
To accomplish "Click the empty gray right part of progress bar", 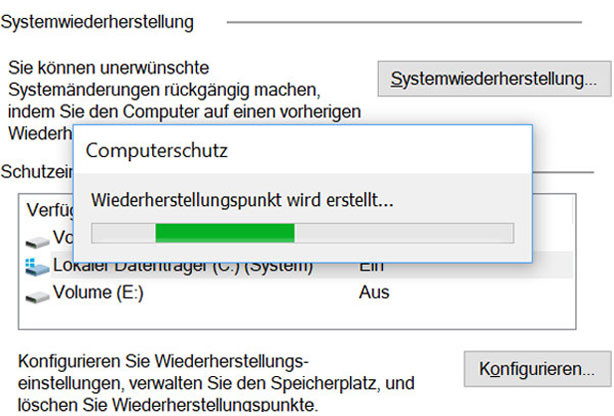I will click(404, 233).
